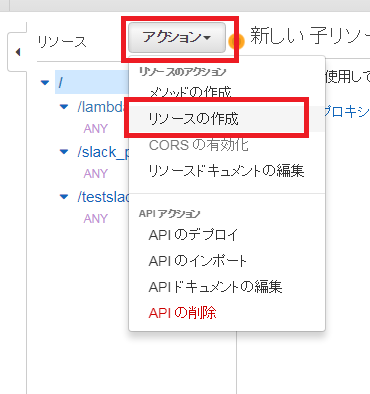Choose リソースドキュメントの編集
Image resolution: width=370 pixels, height=394 pixels.
[x=226, y=171]
